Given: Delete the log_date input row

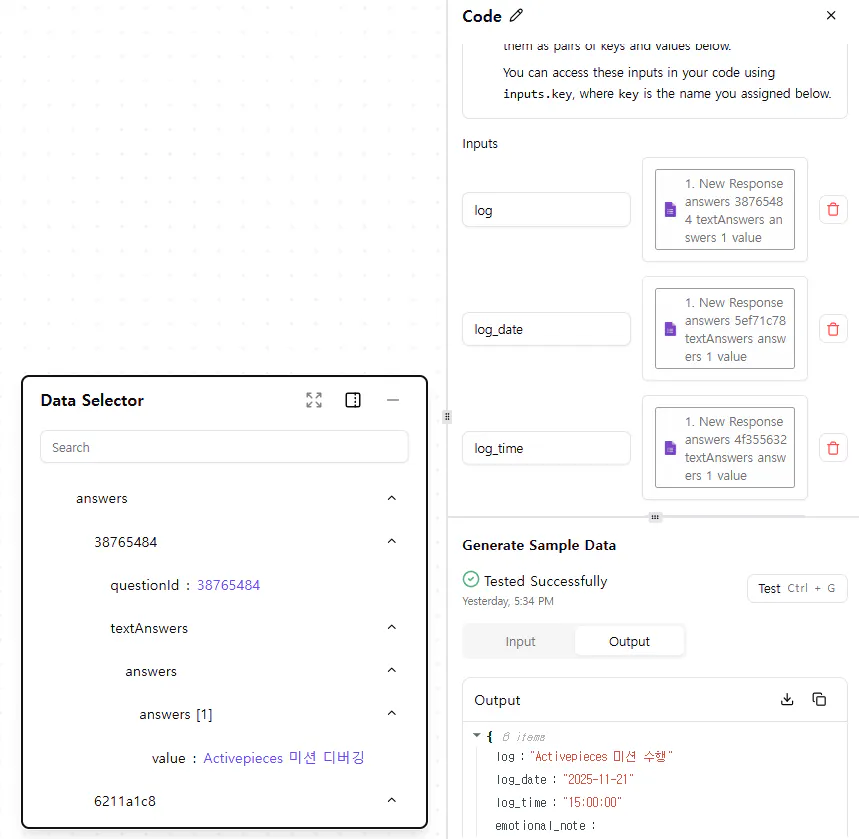Looking at the screenshot, I should [x=833, y=329].
